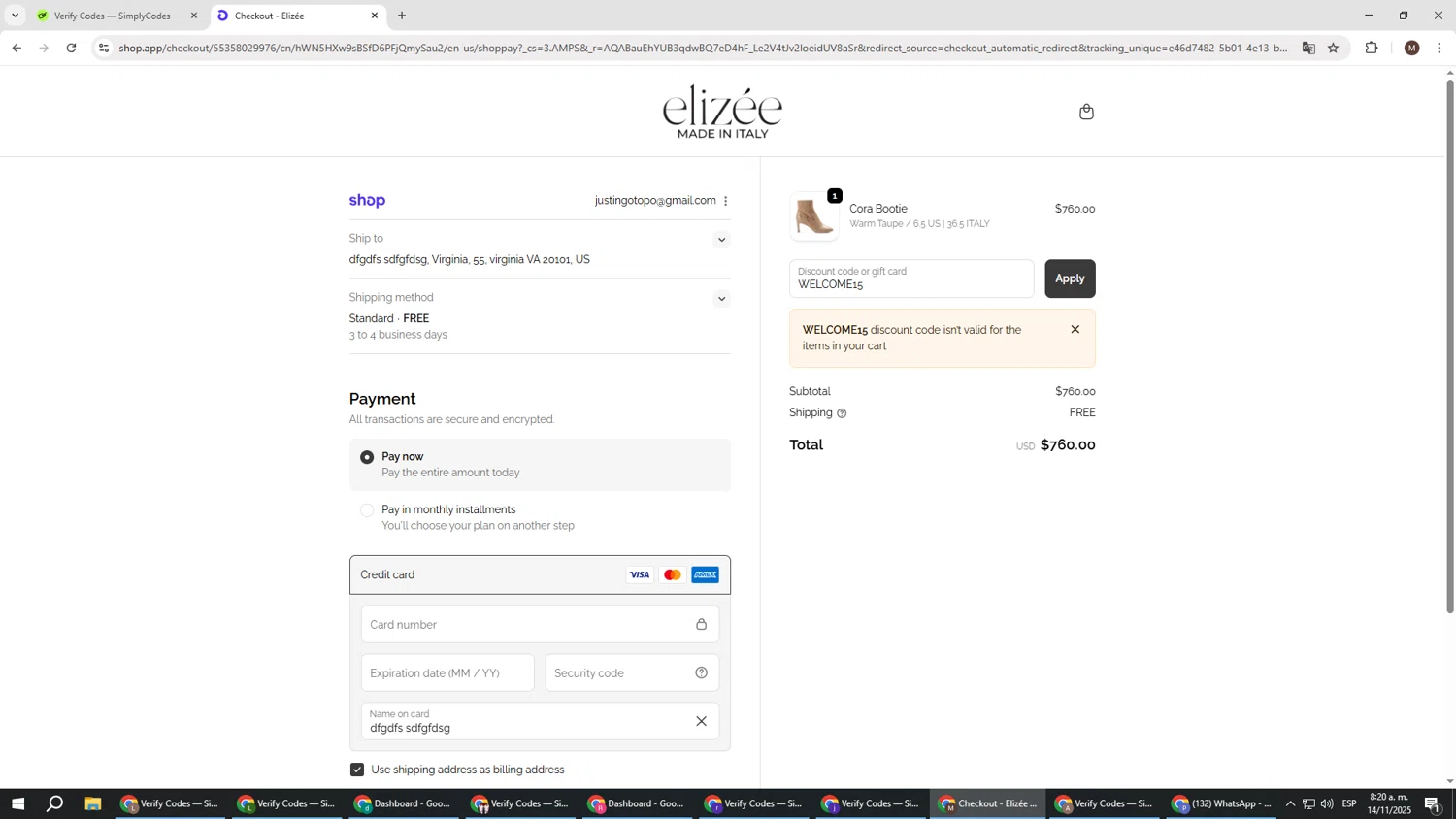Reload the checkout page
The image size is (1456, 819).
click(71, 48)
